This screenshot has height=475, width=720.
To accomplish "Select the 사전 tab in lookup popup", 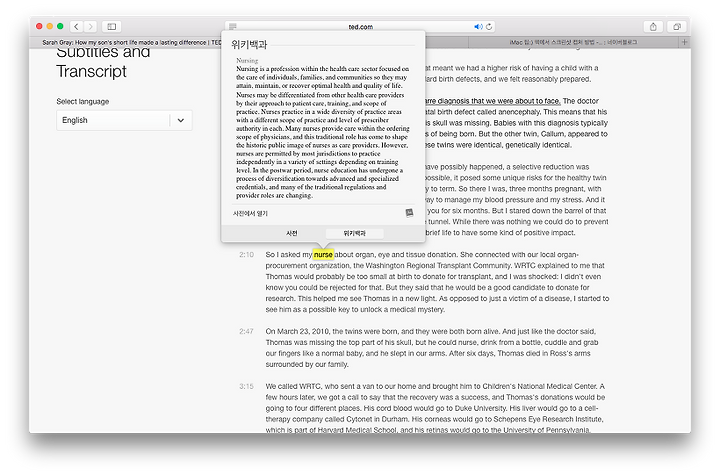I will coord(292,233).
